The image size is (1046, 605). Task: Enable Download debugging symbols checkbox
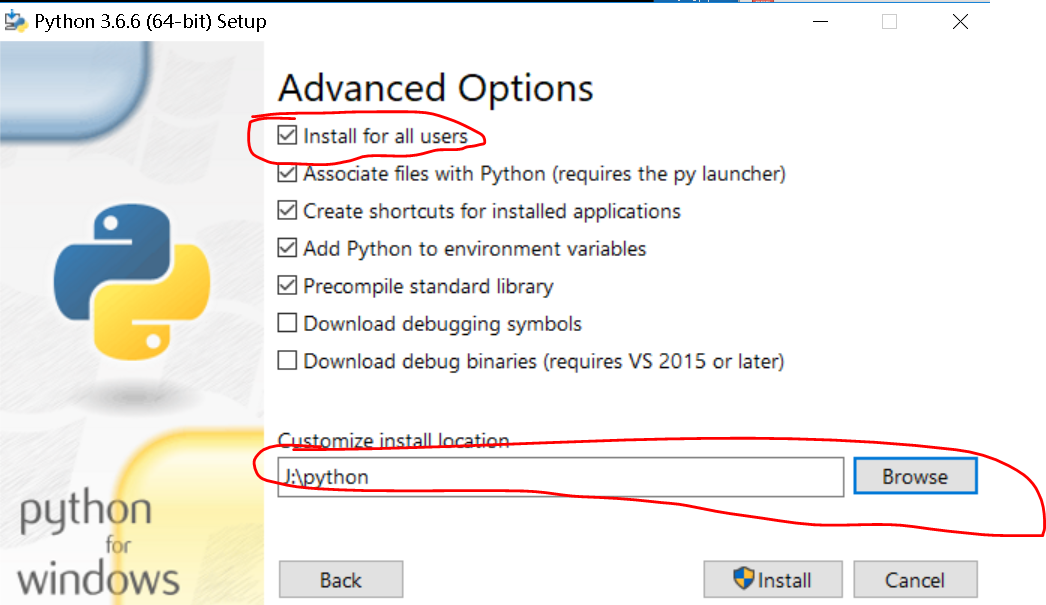(287, 323)
